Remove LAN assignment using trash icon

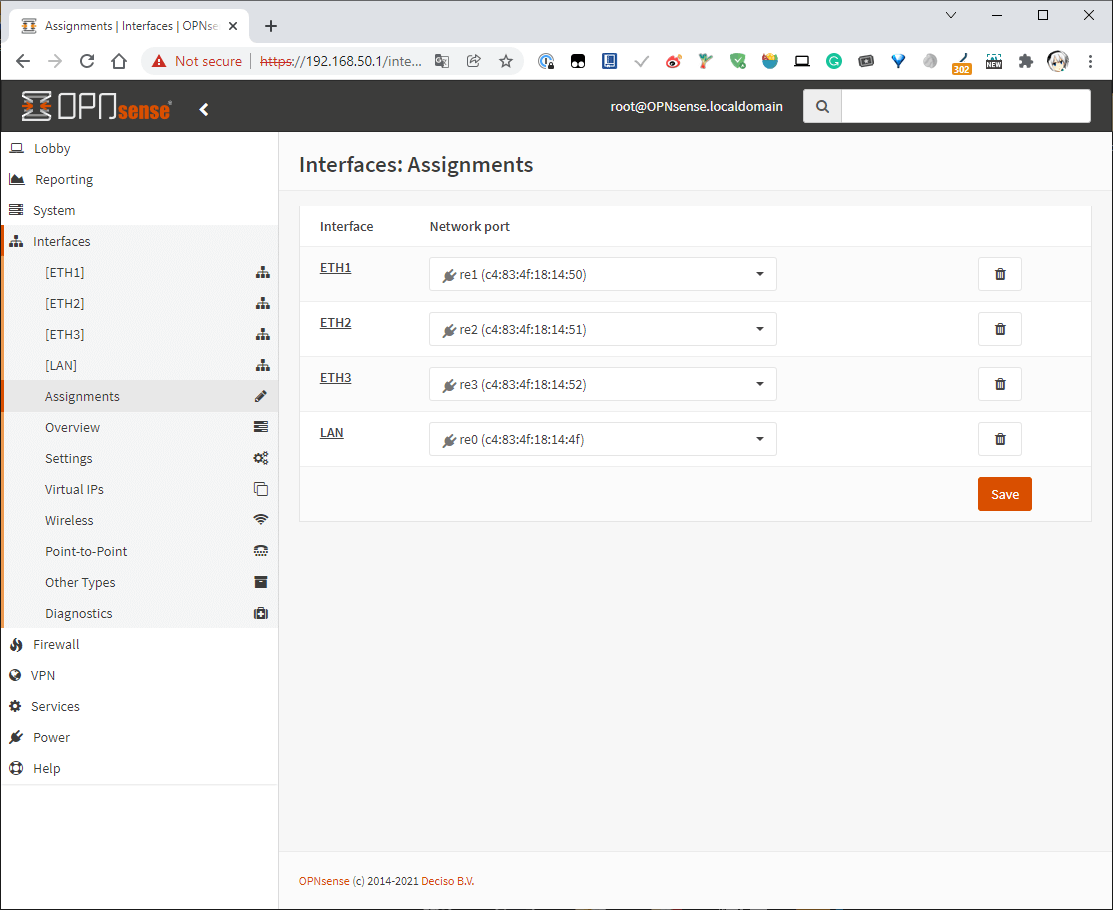point(999,439)
